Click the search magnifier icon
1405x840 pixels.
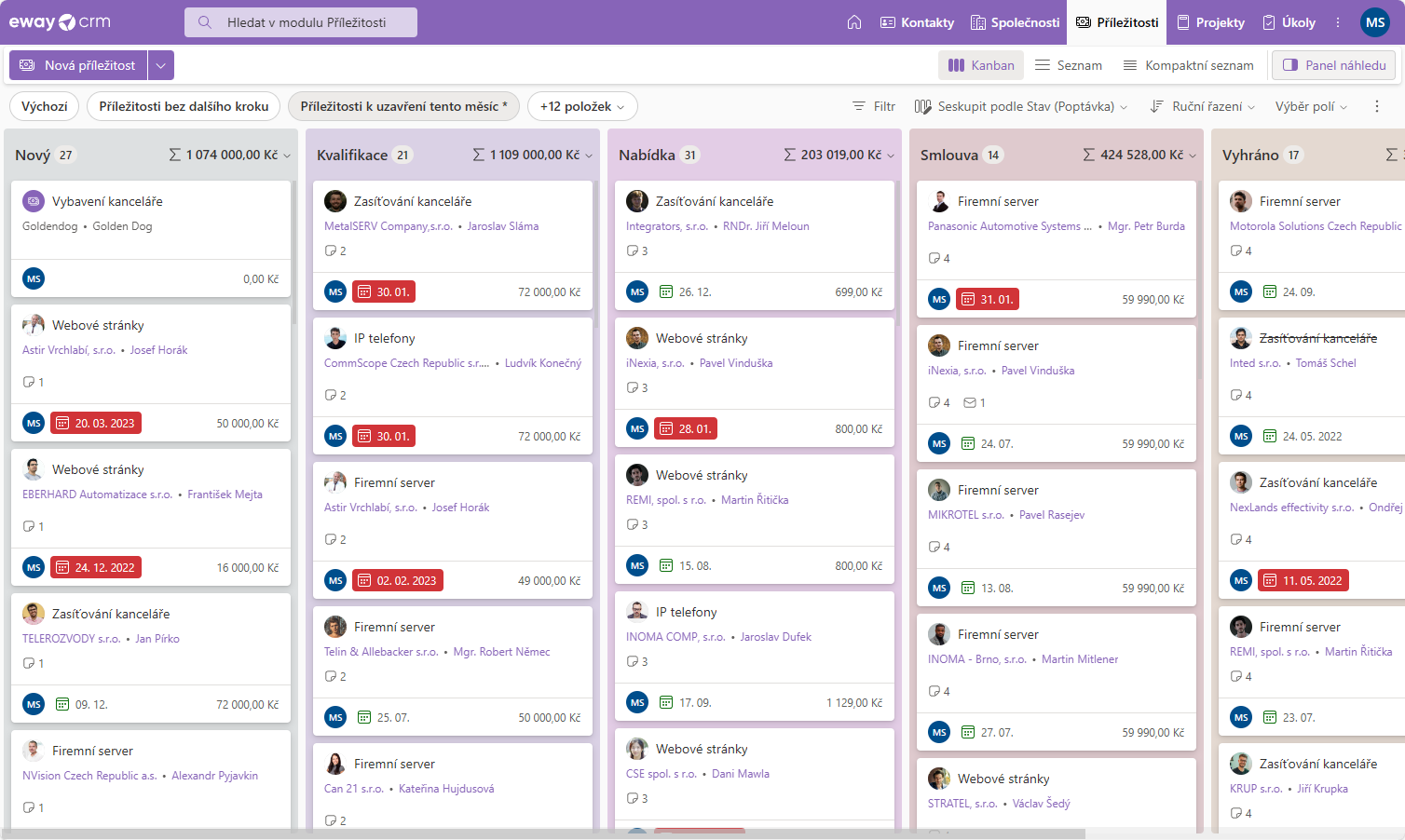(x=205, y=22)
